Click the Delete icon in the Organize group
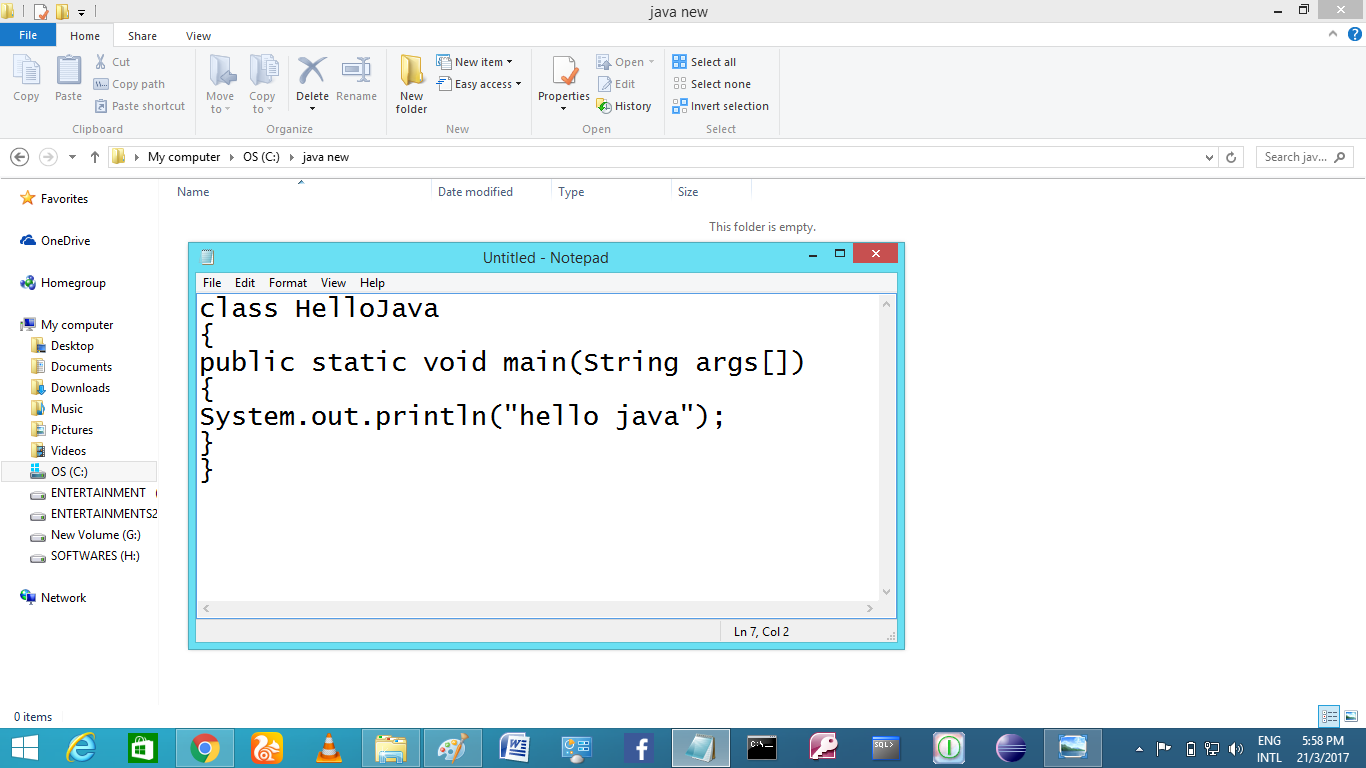1366x768 pixels. tap(312, 75)
